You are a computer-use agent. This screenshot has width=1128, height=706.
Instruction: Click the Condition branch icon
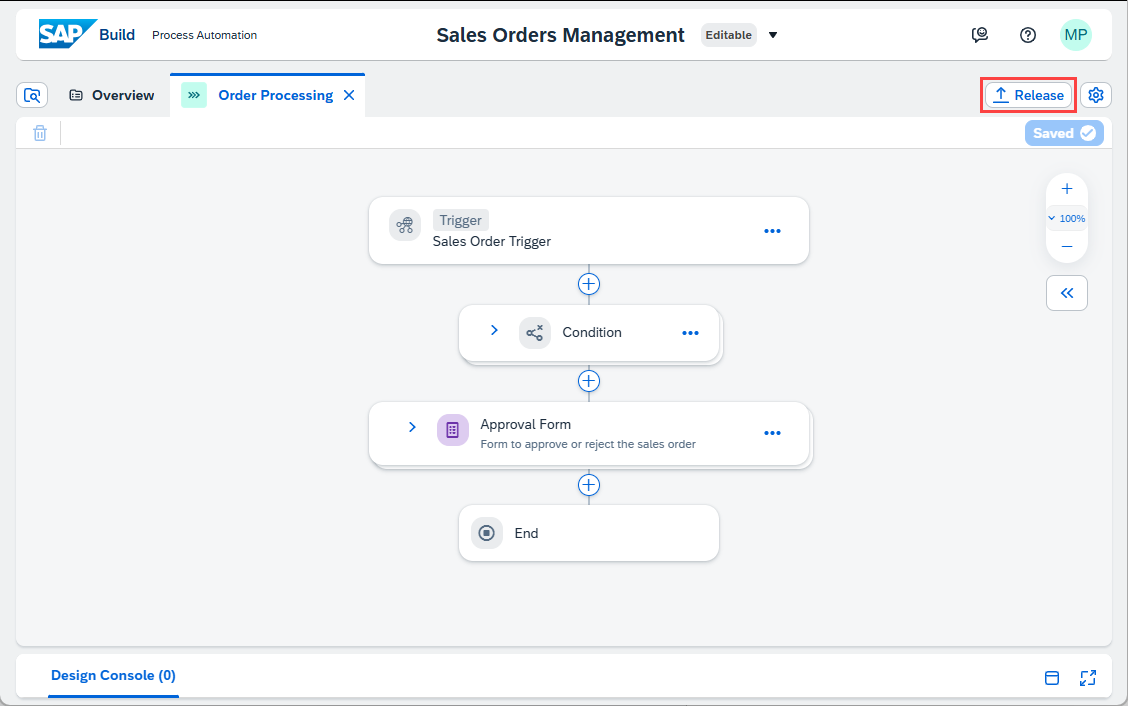535,332
